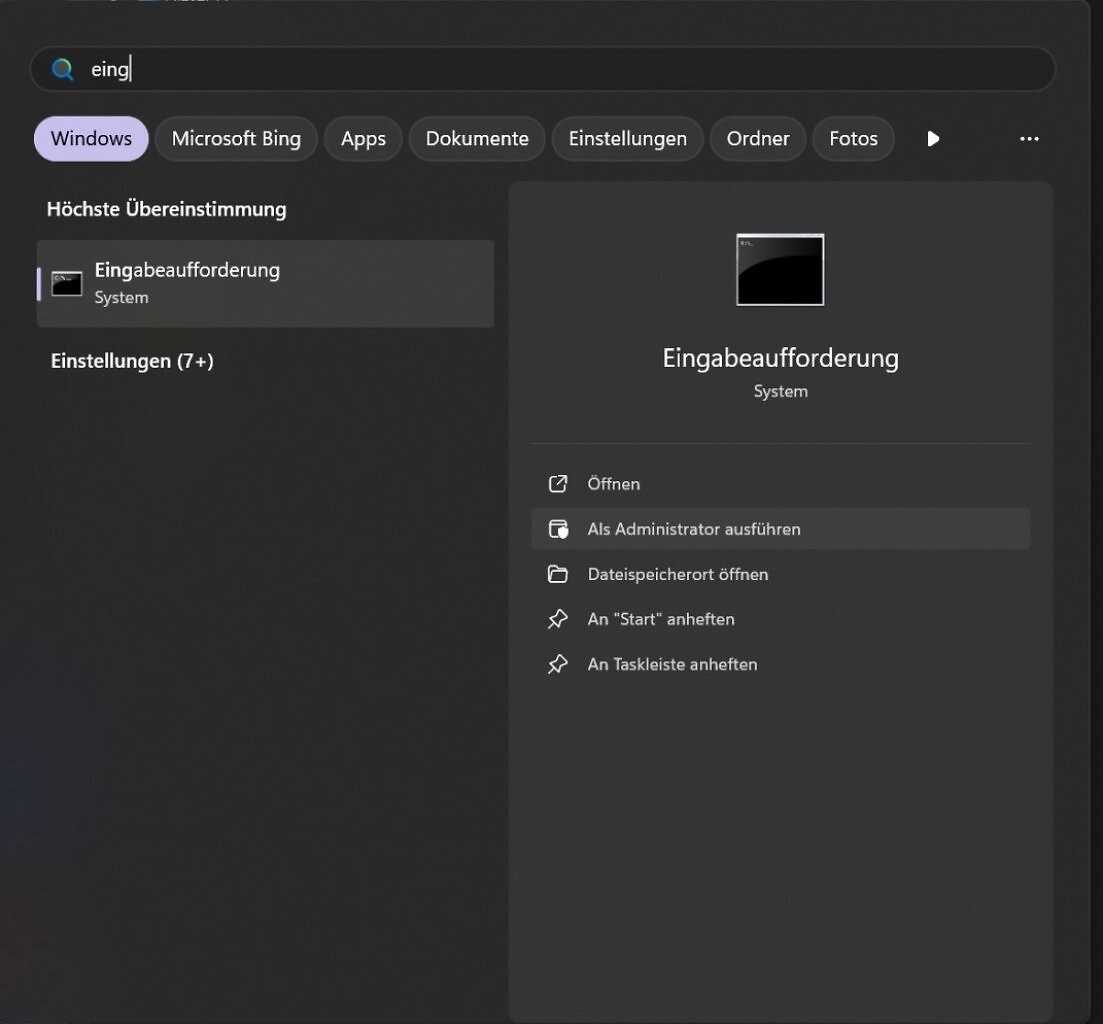Viewport: 1103px width, 1024px height.
Task: Click the pin icon beside An "Start" anheften
Action: click(x=558, y=619)
